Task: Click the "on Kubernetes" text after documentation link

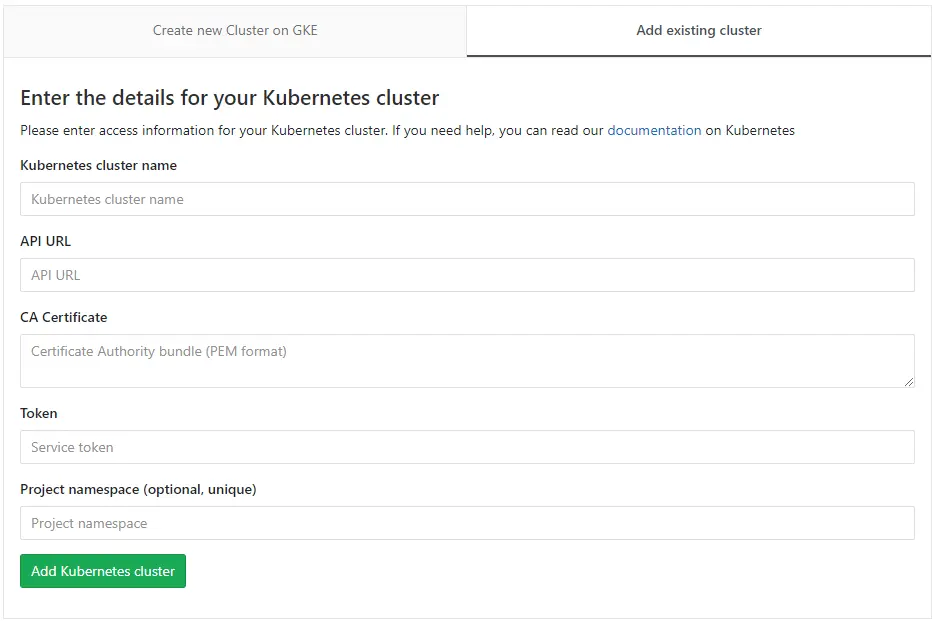Action: [750, 130]
